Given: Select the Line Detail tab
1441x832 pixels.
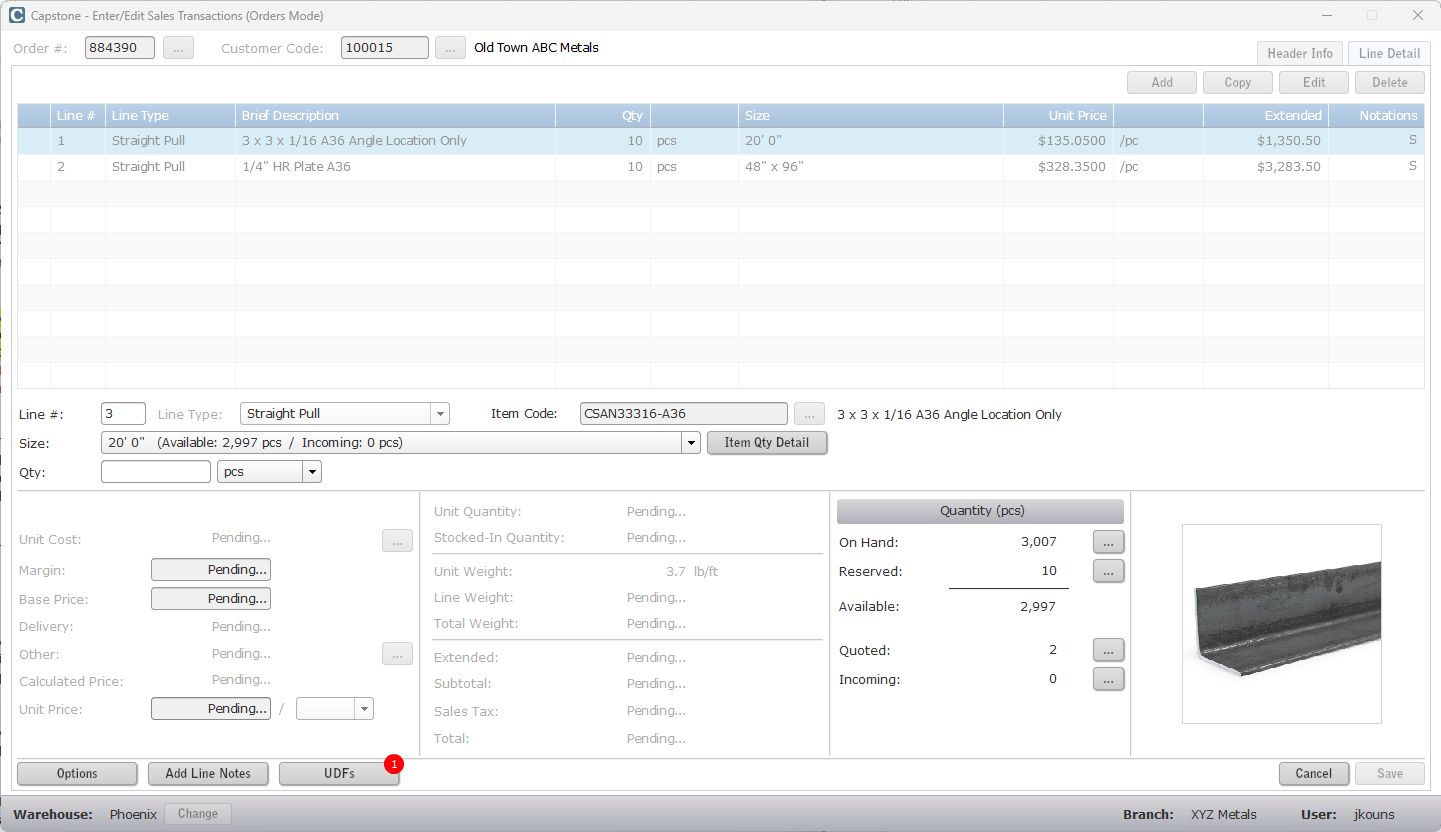Looking at the screenshot, I should point(1389,53).
